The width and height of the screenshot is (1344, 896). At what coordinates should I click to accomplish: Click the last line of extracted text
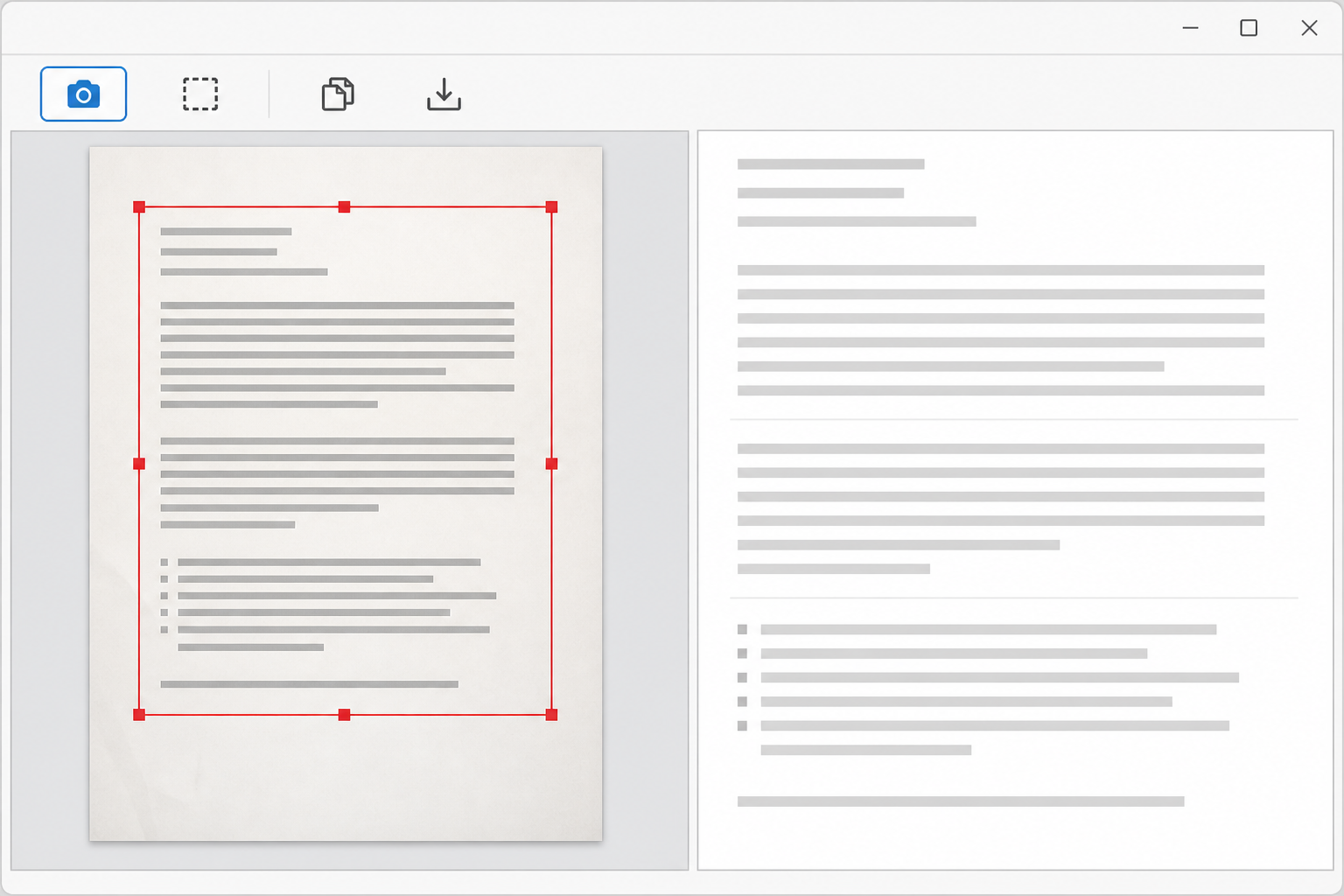[961, 801]
